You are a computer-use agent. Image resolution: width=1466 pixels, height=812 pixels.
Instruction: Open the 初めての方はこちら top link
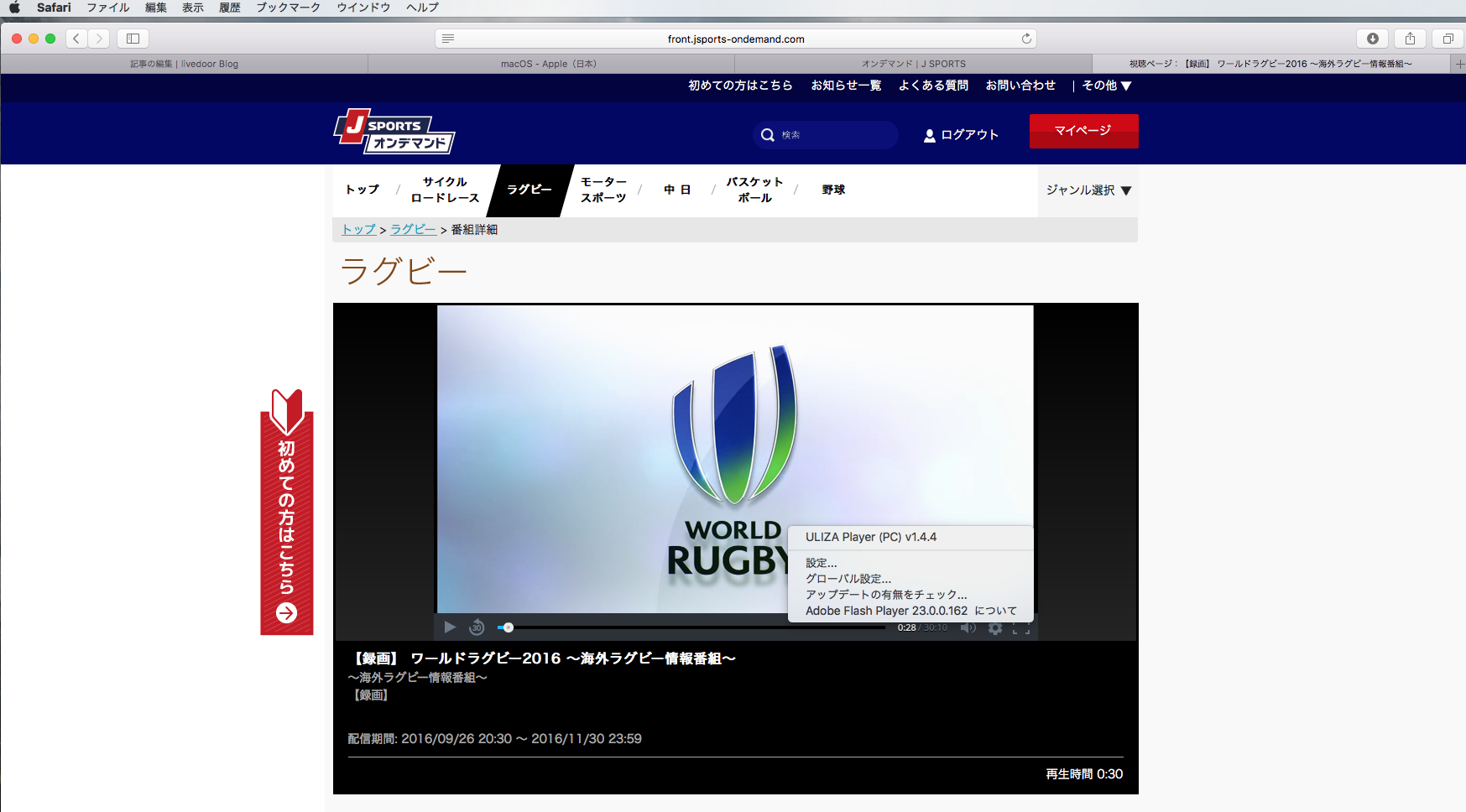point(740,86)
